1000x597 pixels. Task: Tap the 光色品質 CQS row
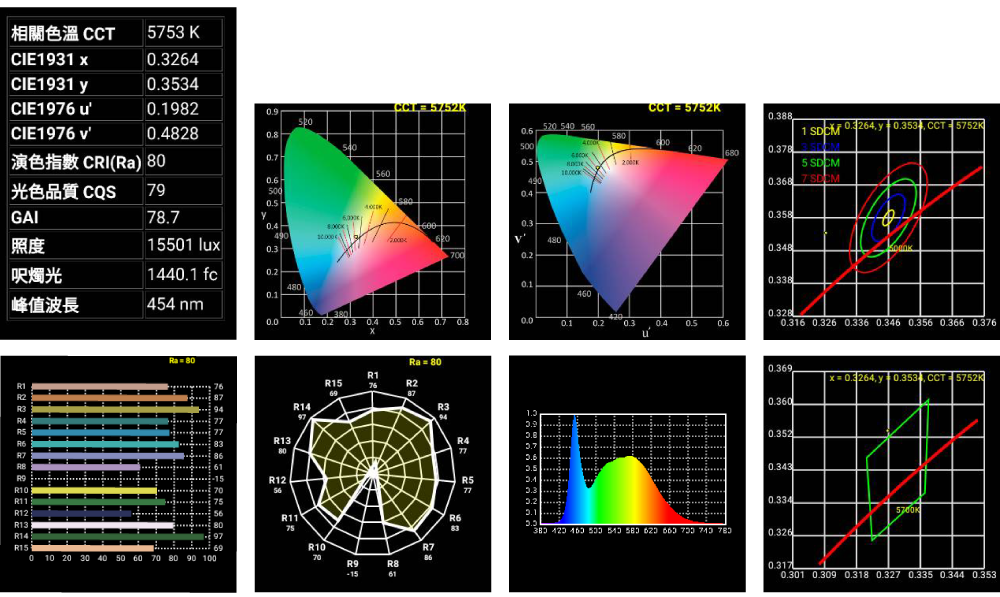[115, 191]
